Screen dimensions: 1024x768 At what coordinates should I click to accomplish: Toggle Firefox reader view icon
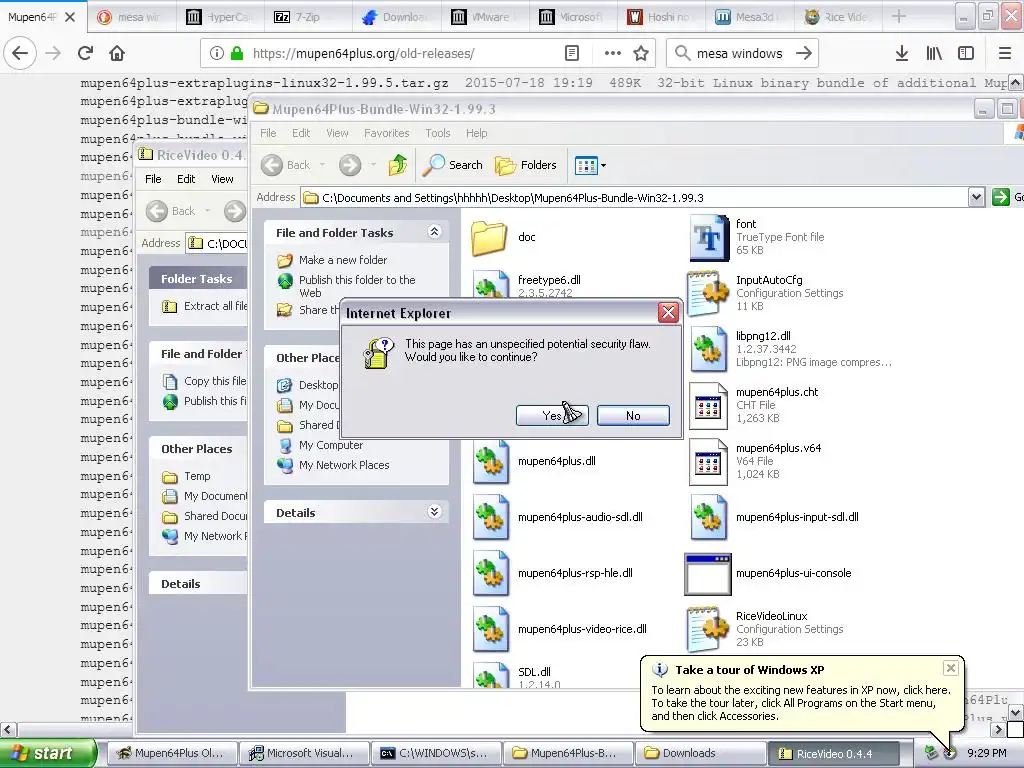571,53
